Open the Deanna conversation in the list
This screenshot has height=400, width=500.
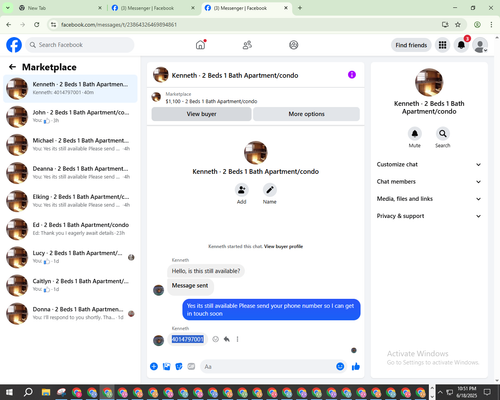(70, 173)
